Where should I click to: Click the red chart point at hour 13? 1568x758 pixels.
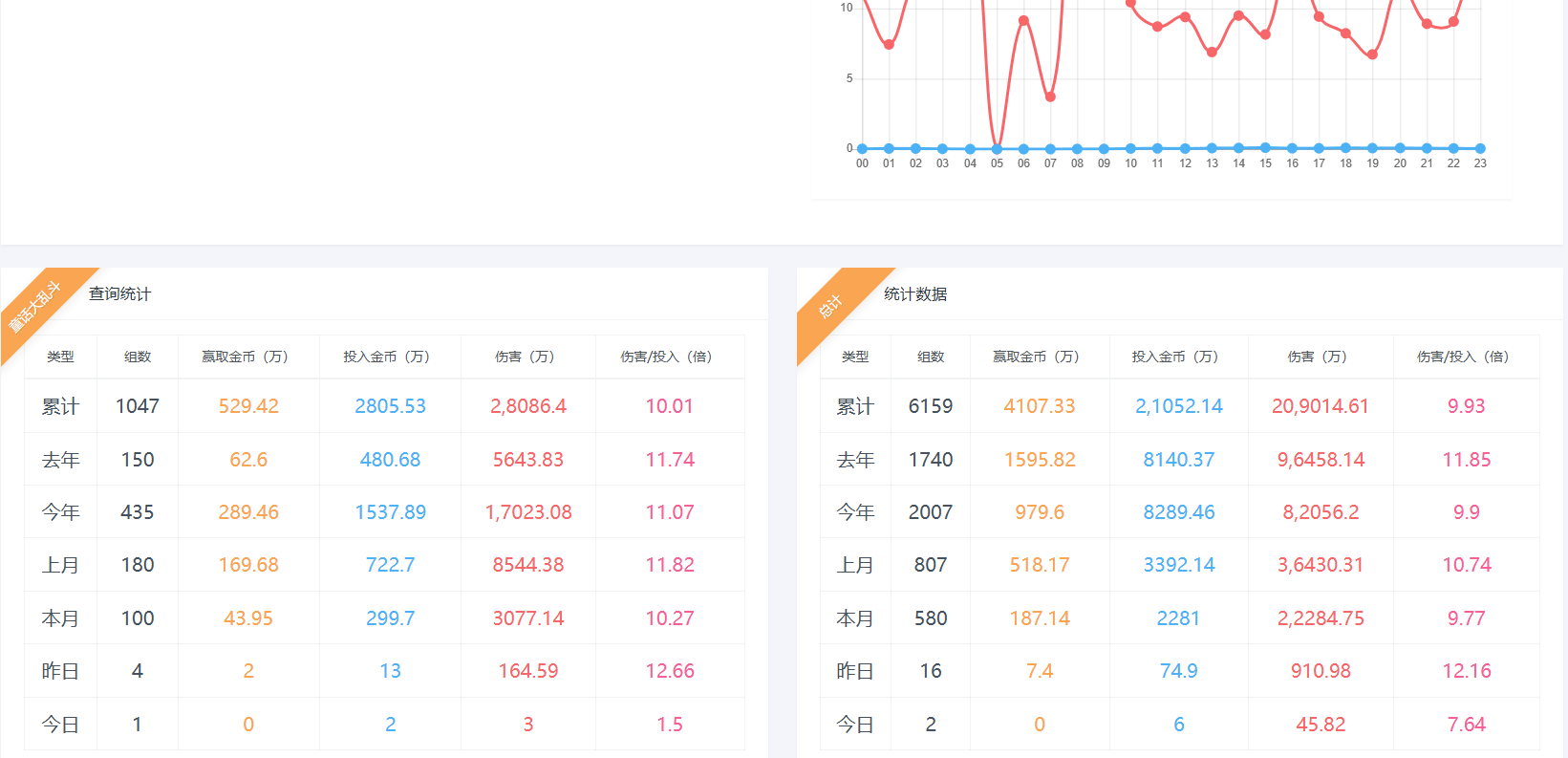tap(1212, 53)
